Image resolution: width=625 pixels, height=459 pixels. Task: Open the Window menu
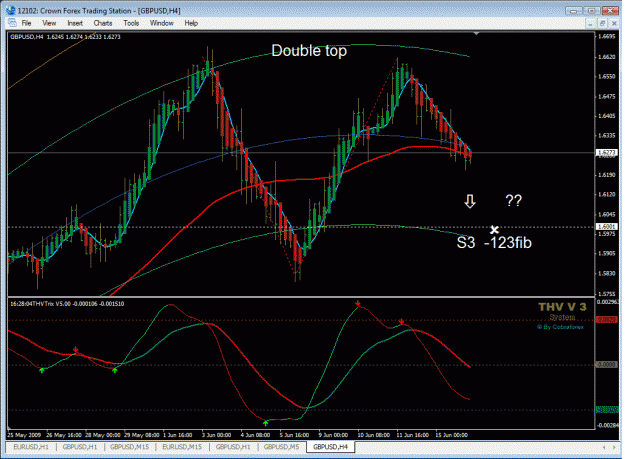(x=161, y=23)
